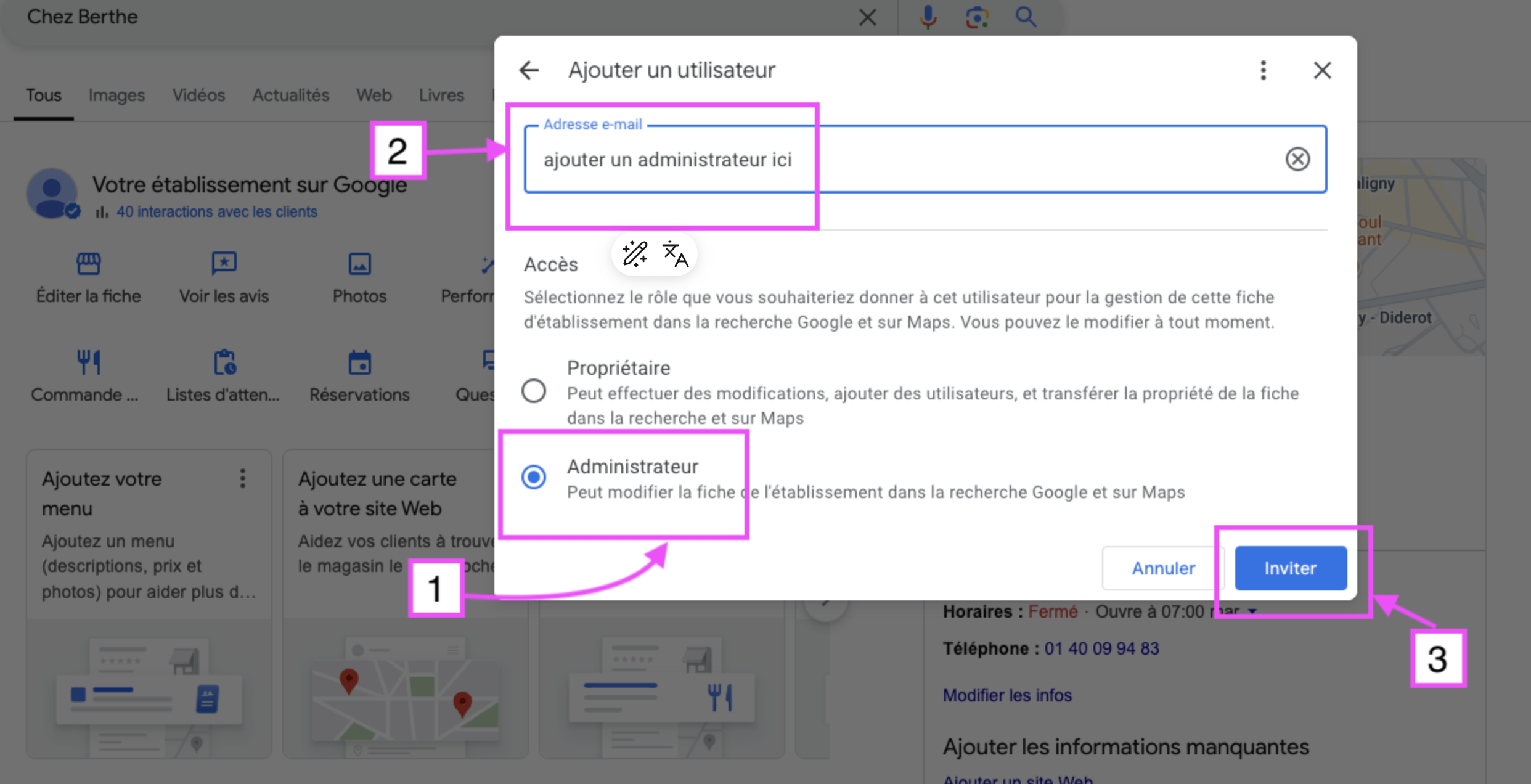Click the Ajouter les informations manquantes heading
This screenshot has height=784, width=1531.
point(1125,746)
